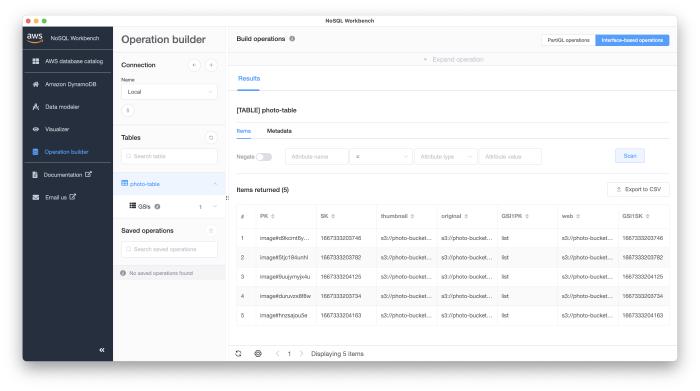Viewport: 700px width, 391px height.
Task: Switch to PartiQL operations
Action: click(568, 40)
